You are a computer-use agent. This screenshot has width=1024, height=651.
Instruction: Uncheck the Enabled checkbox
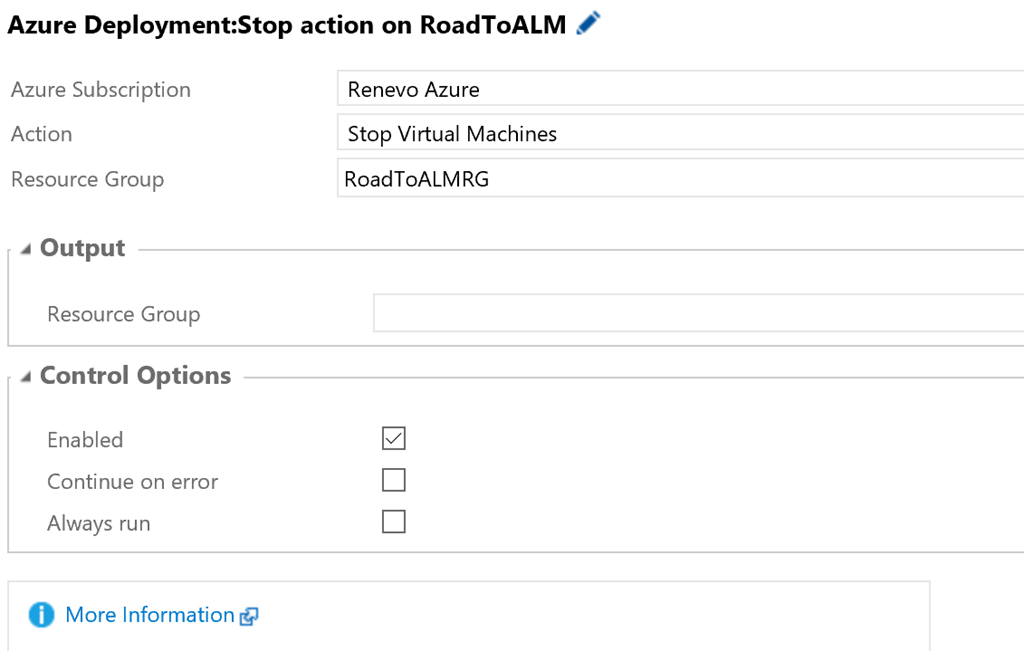pos(394,439)
